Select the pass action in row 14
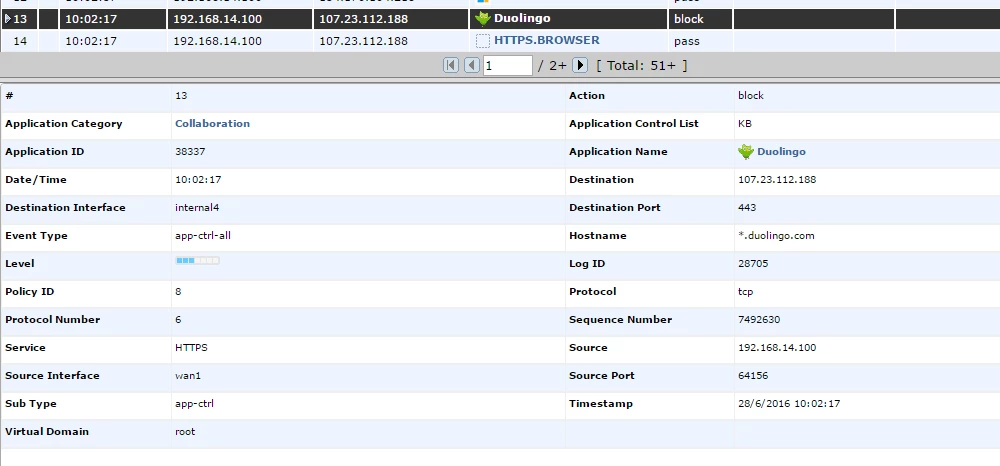Image resolution: width=1000 pixels, height=466 pixels. coord(687,41)
